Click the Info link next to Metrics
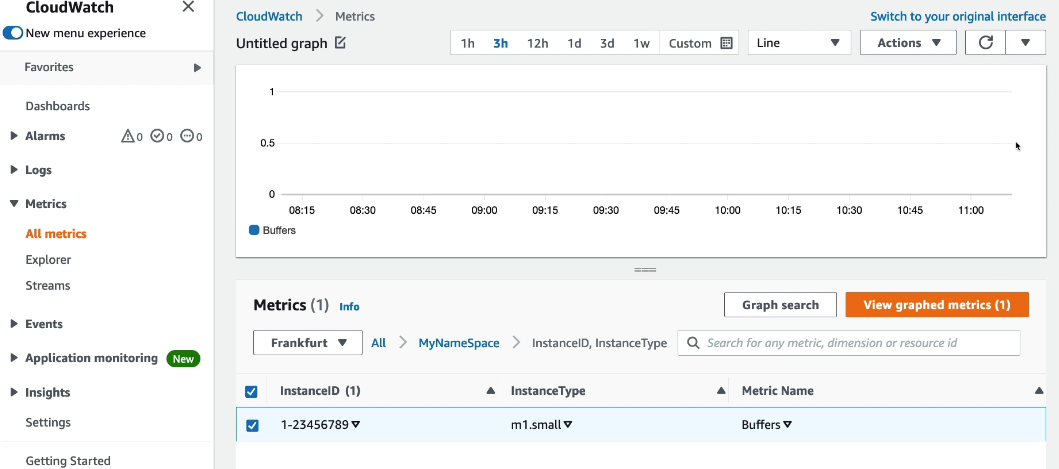 coord(349,306)
